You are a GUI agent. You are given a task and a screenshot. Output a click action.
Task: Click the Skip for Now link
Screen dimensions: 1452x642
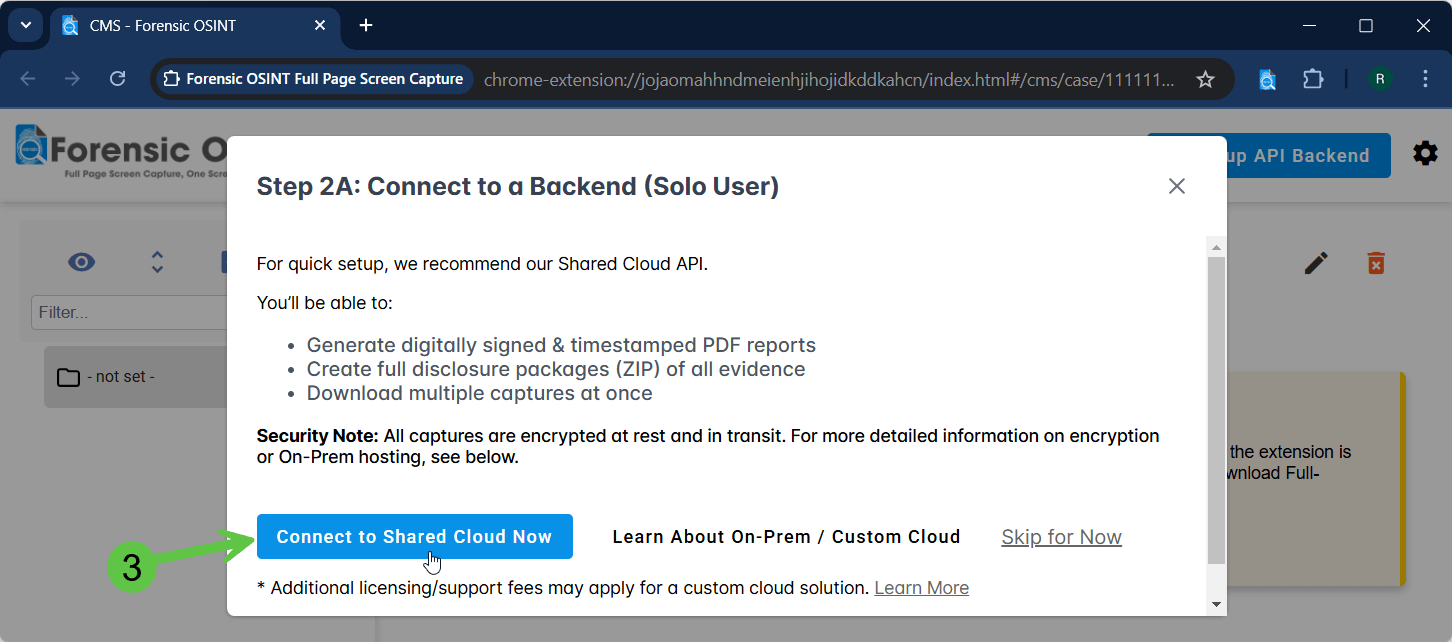1061,537
